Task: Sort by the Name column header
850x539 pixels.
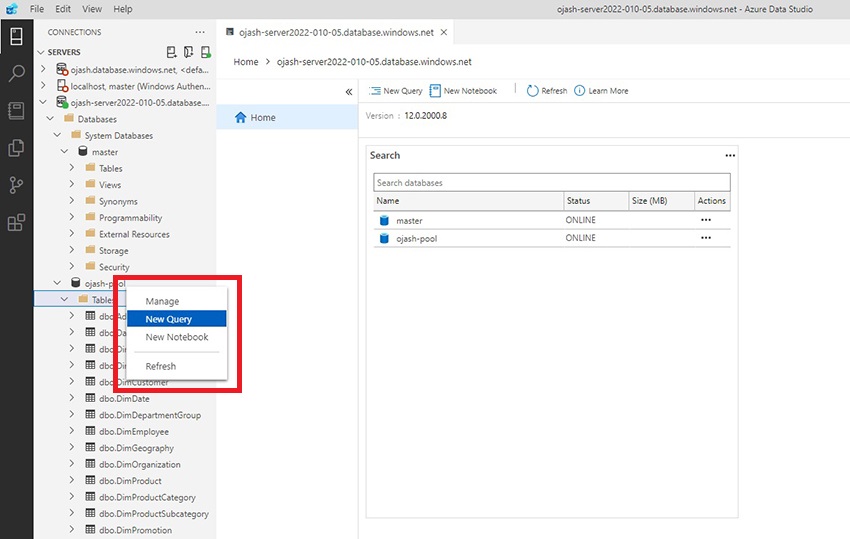Action: [x=469, y=201]
